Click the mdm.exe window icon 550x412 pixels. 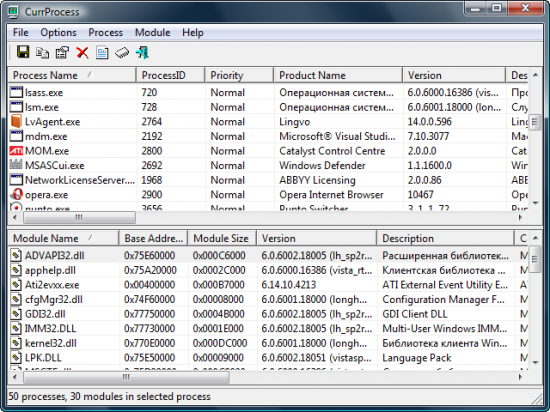pos(16,136)
